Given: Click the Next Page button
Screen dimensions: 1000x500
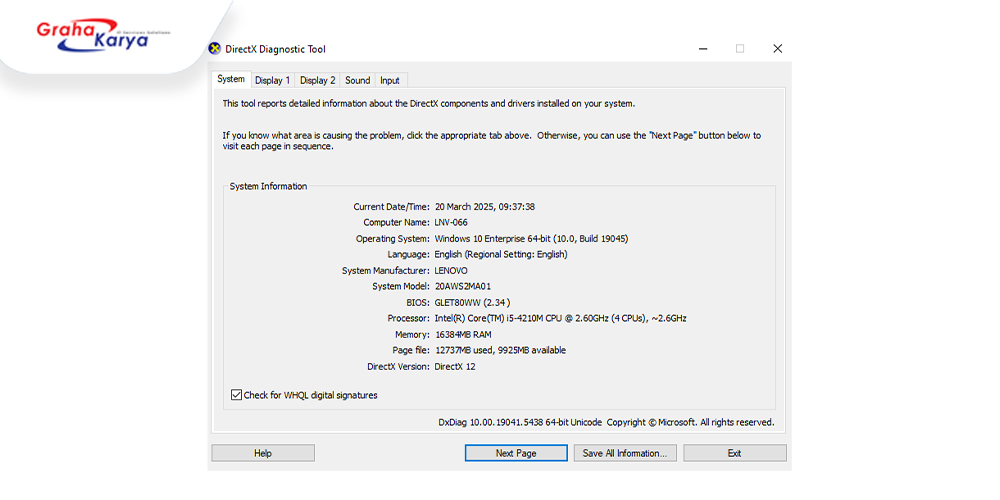Looking at the screenshot, I should (x=516, y=453).
